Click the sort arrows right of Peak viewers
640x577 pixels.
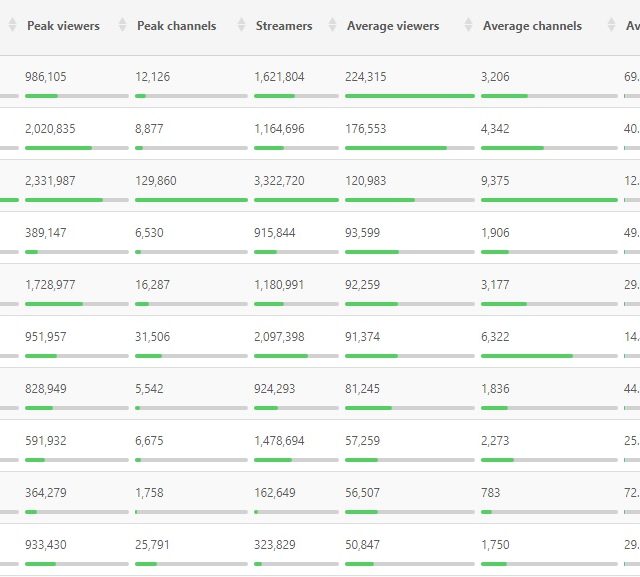123,26
